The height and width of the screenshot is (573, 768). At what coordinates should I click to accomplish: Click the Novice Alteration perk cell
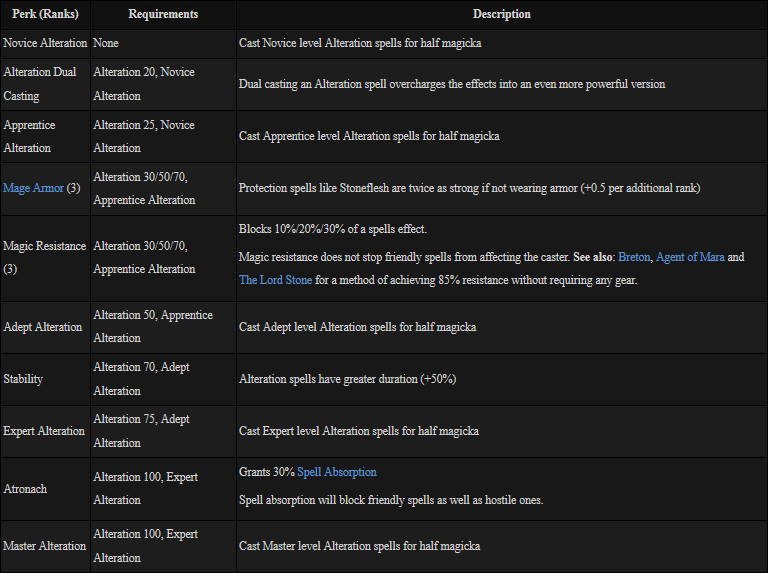(x=45, y=43)
